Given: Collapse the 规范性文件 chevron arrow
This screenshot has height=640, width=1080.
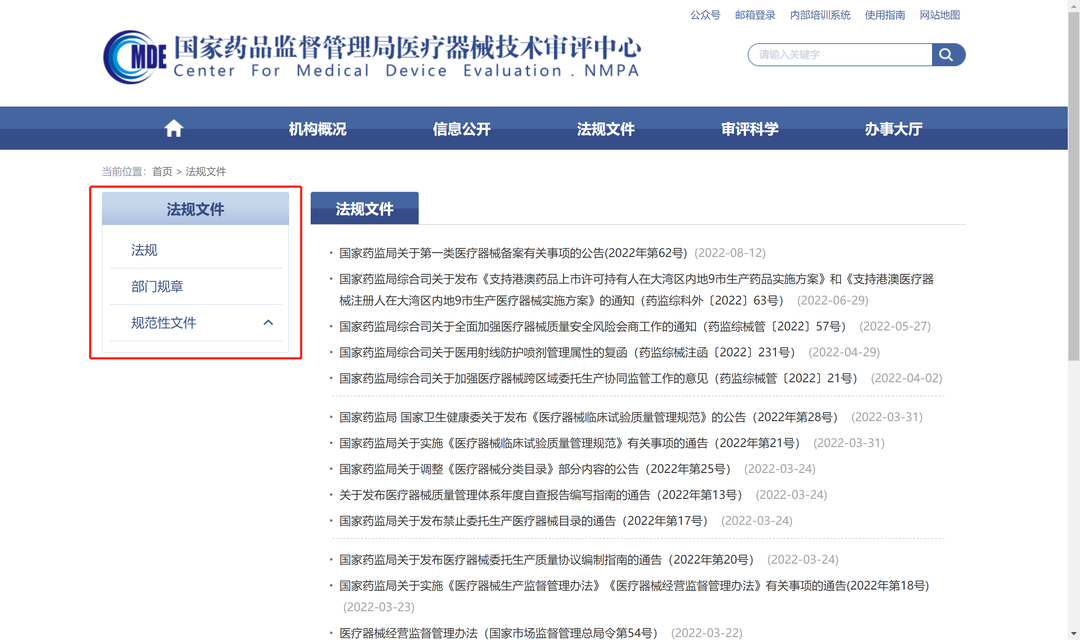Looking at the screenshot, I should click(268, 322).
